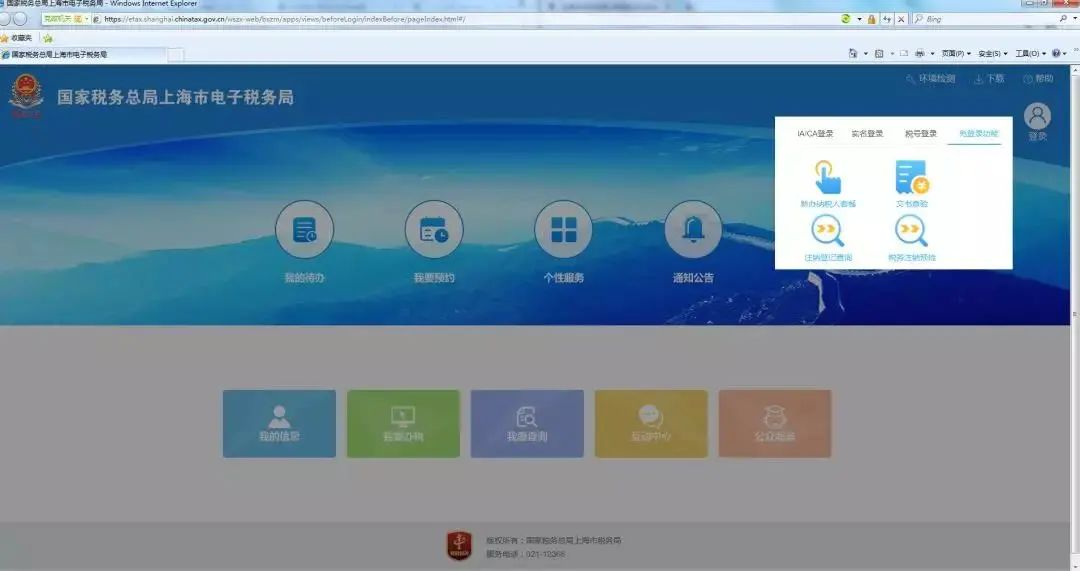Click the 登录 text under avatar
Viewport: 1080px width, 571px height.
click(x=1038, y=136)
